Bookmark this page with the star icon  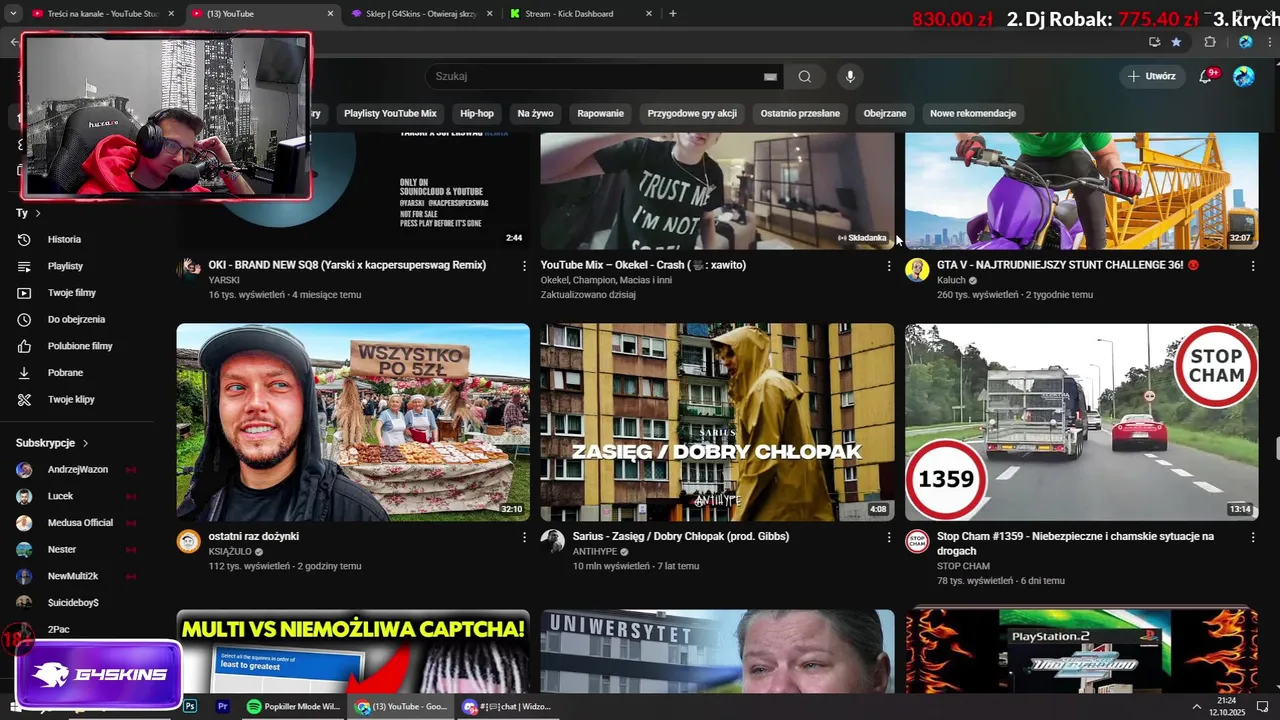1176,42
